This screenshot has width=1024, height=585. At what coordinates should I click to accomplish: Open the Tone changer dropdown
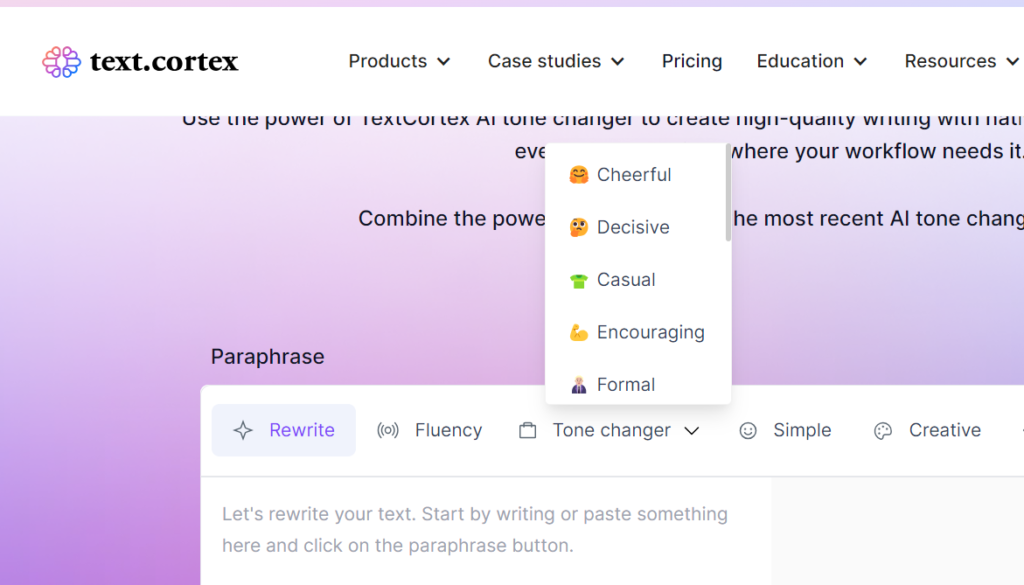click(x=610, y=430)
